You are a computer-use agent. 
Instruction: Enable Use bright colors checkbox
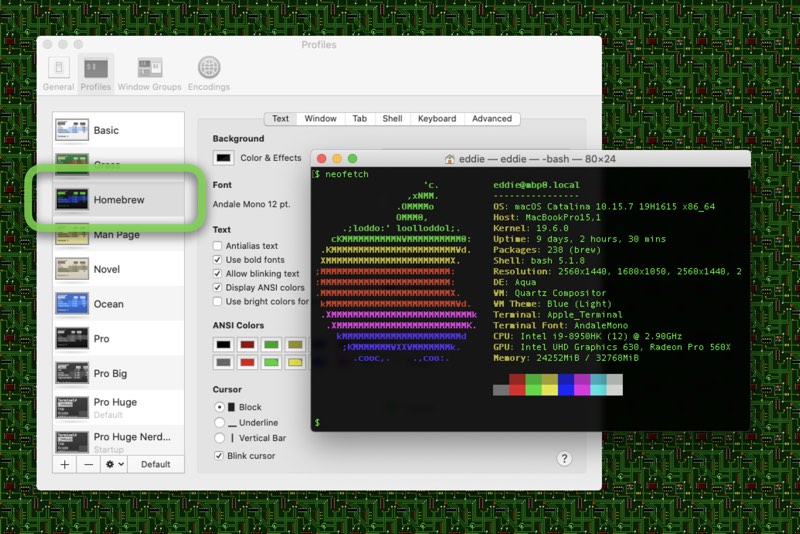coord(217,301)
